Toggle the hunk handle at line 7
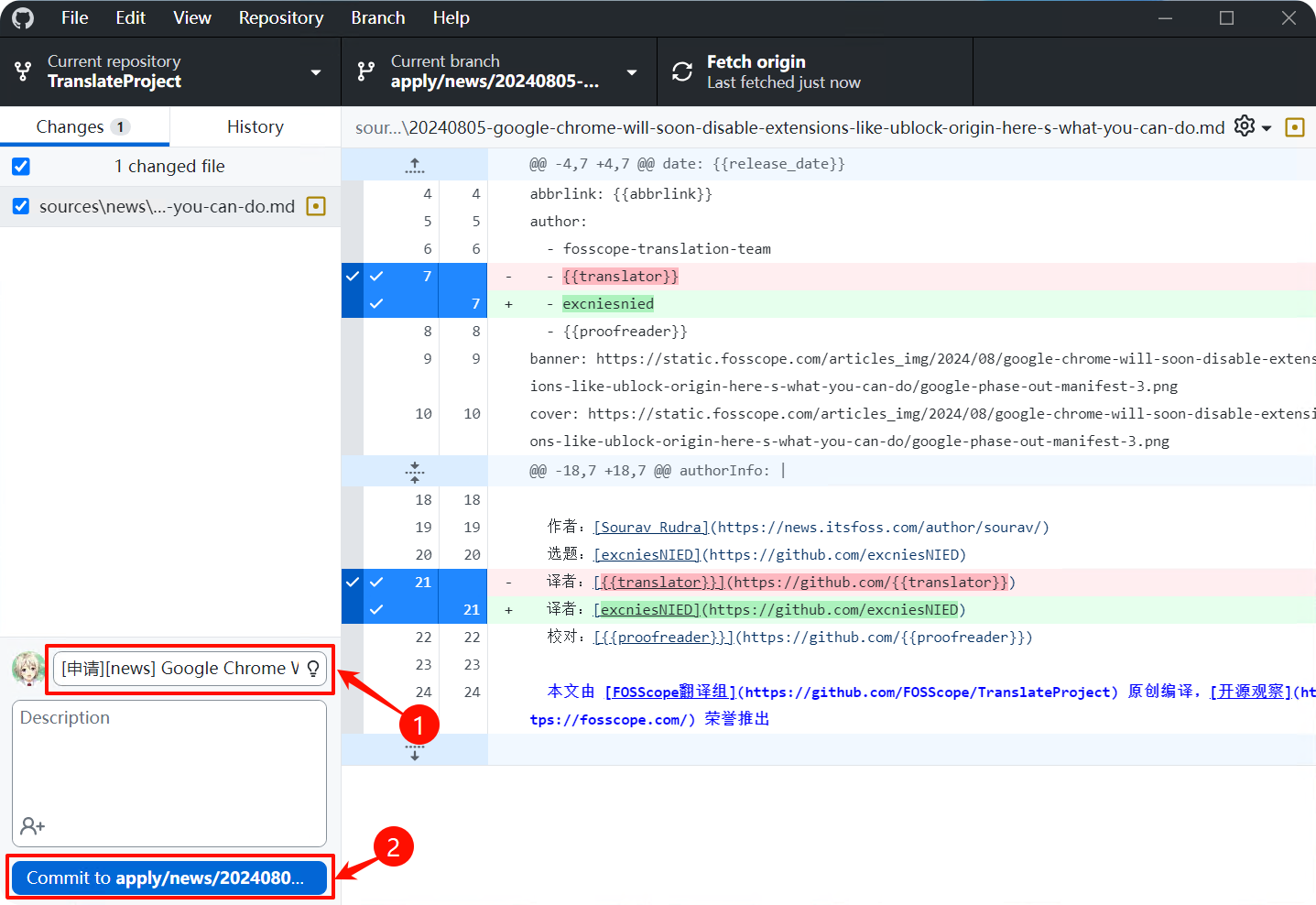Screen dimensions: 1316x905 [x=353, y=289]
